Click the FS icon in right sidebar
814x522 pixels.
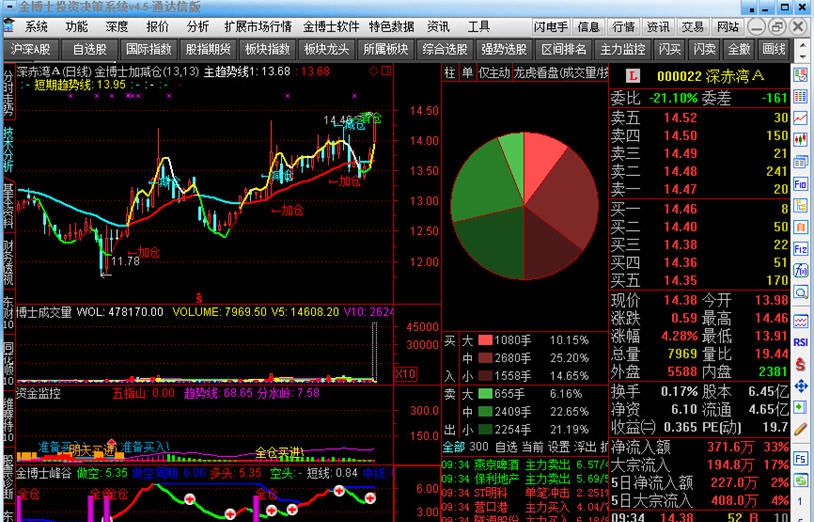800,459
